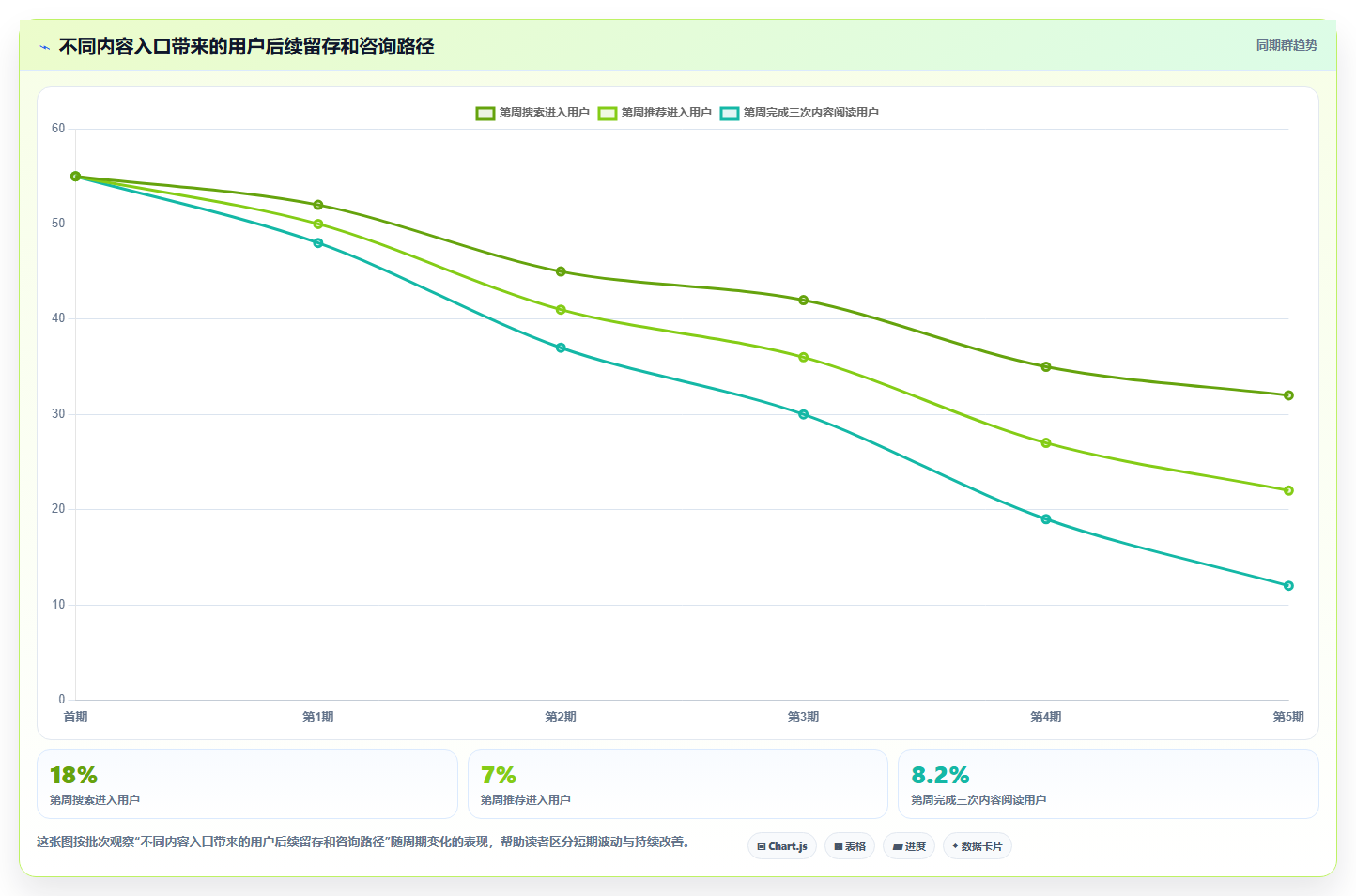Click the 第4期 x-axis label
This screenshot has height=896, width=1356.
click(x=1046, y=717)
